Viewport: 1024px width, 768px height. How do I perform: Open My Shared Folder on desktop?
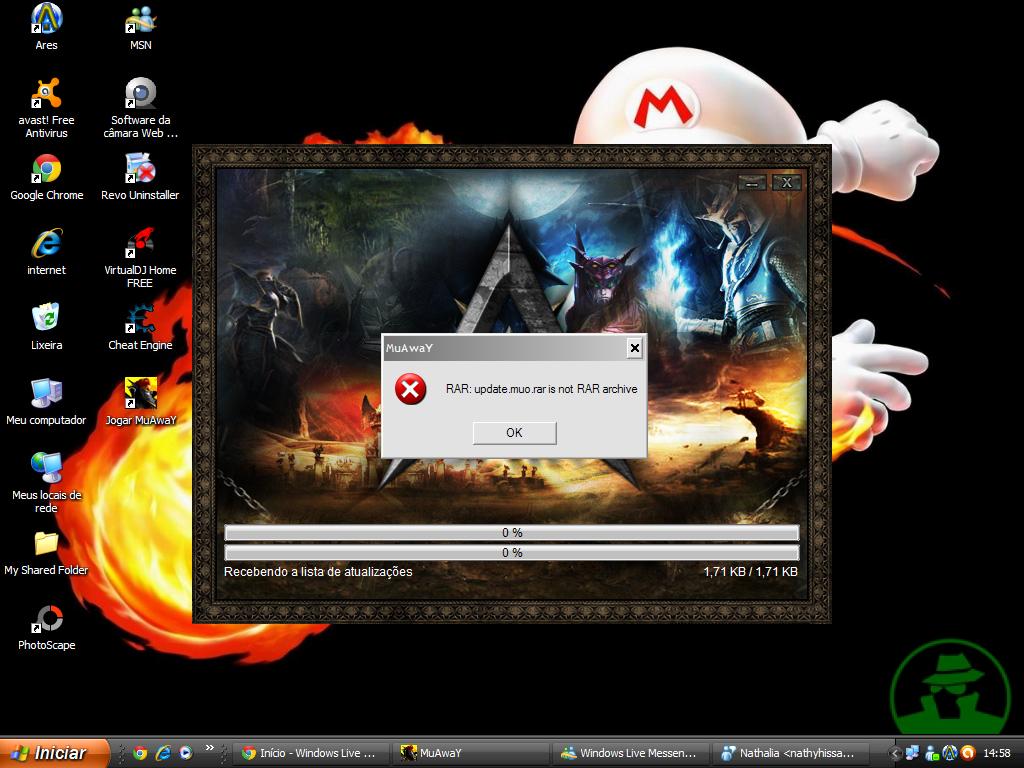(47, 544)
